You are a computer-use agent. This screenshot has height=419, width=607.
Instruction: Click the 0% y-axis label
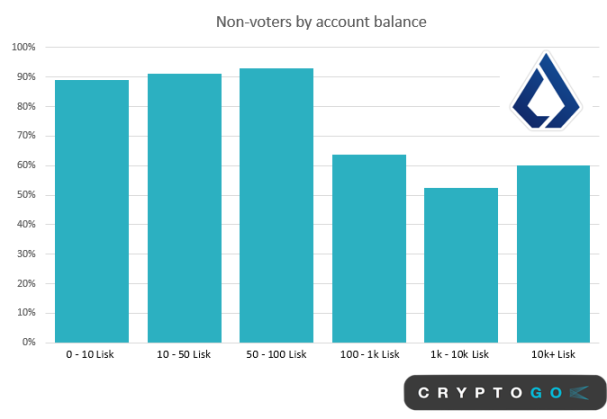coord(28,342)
